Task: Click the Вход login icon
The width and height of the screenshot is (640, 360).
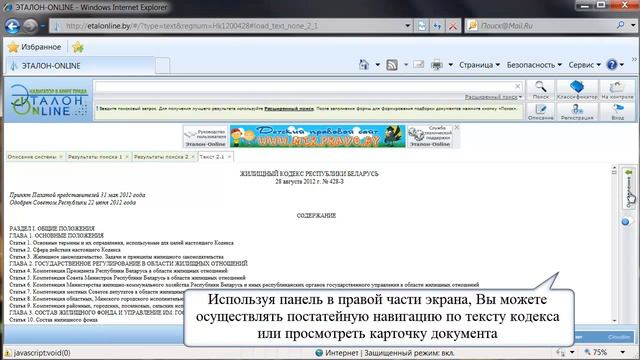Action: point(617,111)
